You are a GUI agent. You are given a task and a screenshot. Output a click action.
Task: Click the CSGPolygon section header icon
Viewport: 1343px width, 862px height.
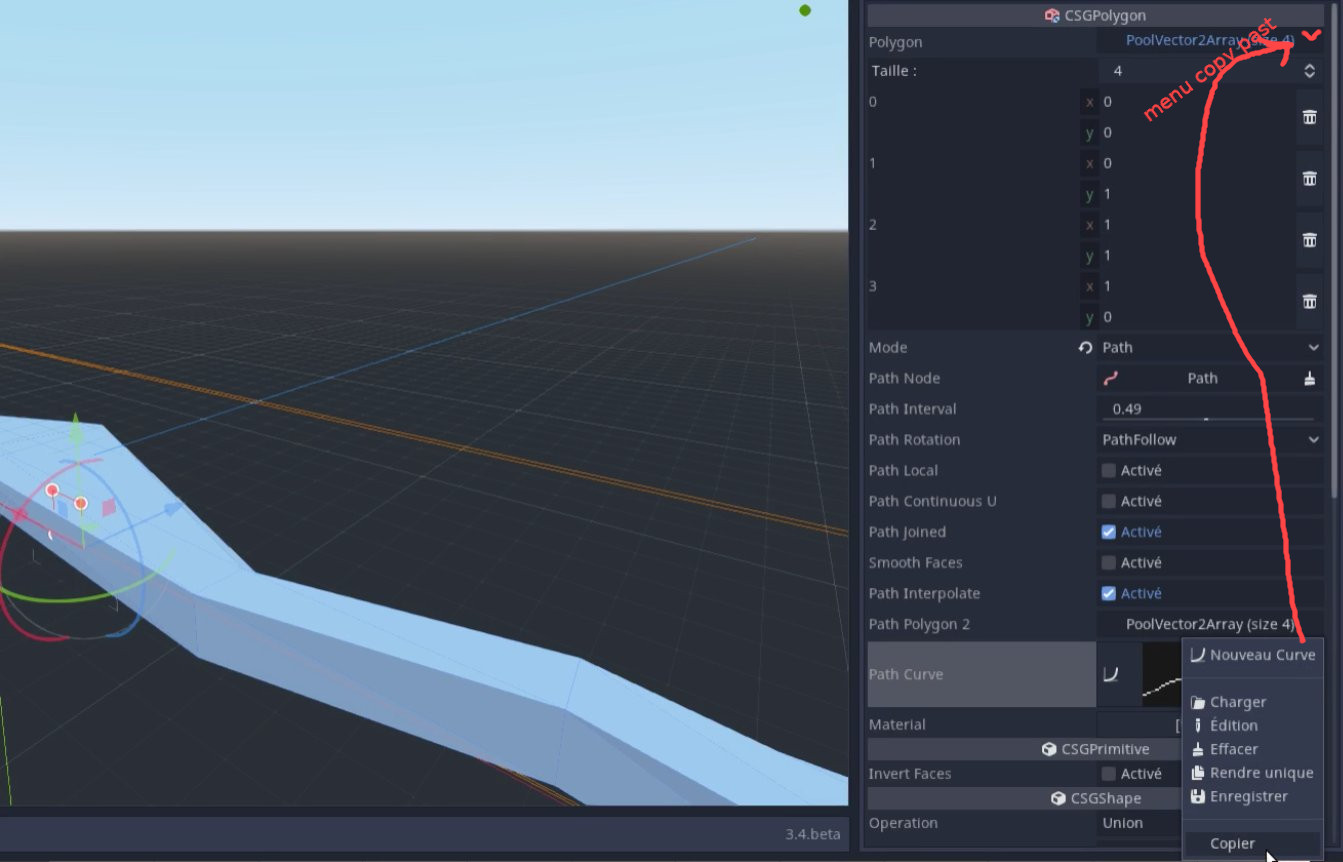[x=1052, y=16]
